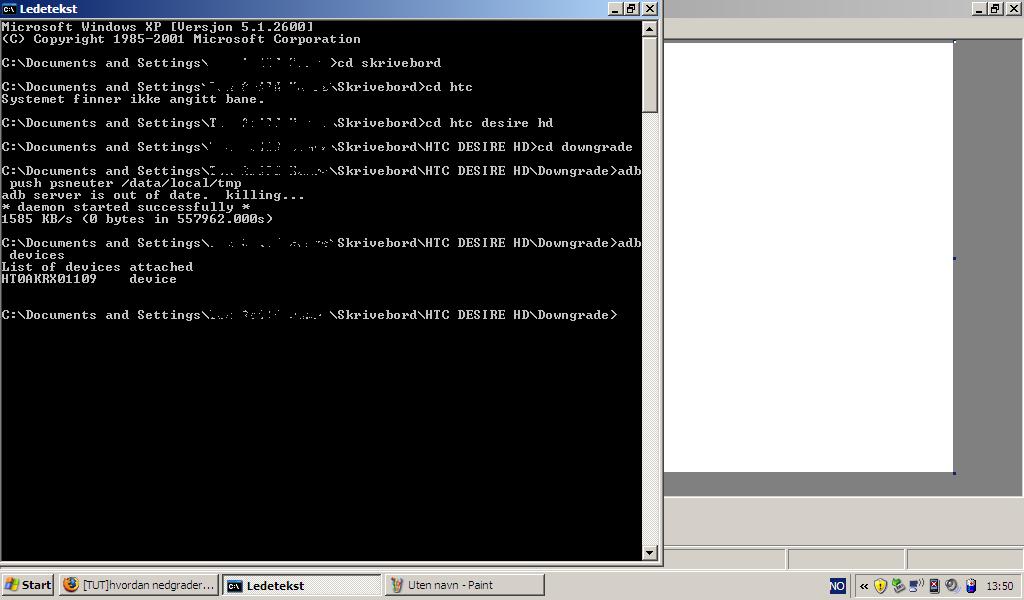Screen dimensions: 1024x600
Task: Minimize the Paint window at right
Action: pos(979,8)
